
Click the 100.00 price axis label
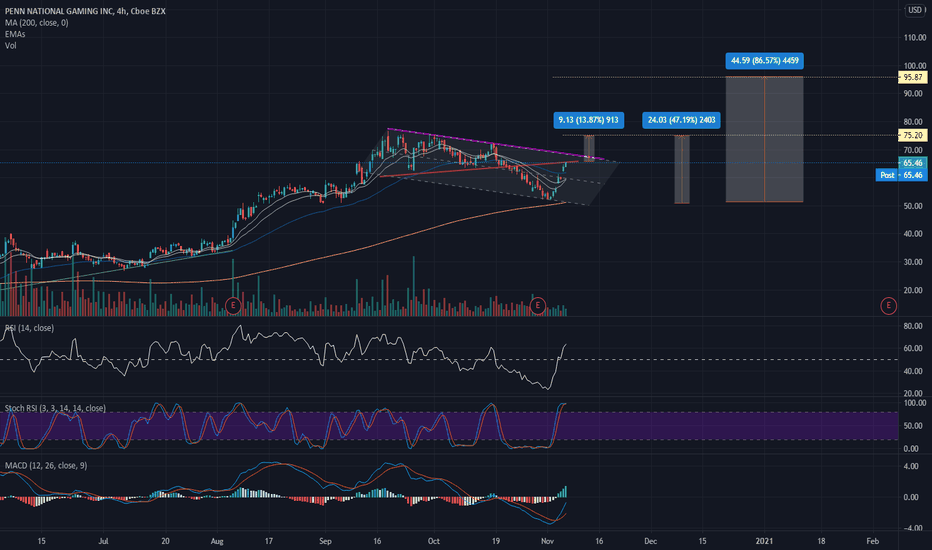(914, 66)
